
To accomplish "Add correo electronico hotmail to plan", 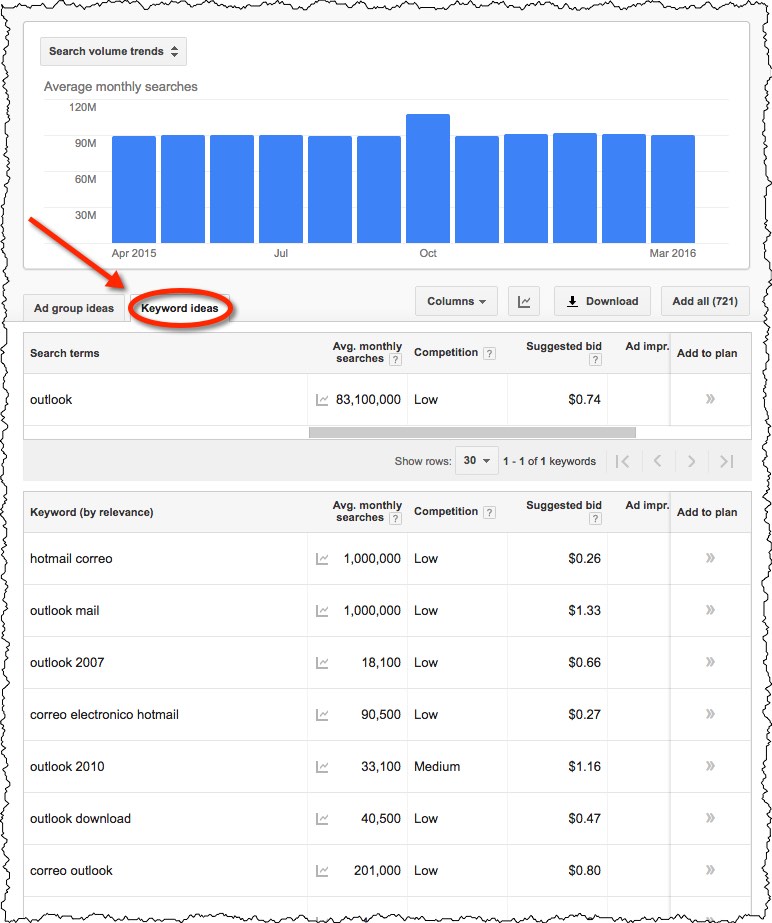I will click(710, 714).
